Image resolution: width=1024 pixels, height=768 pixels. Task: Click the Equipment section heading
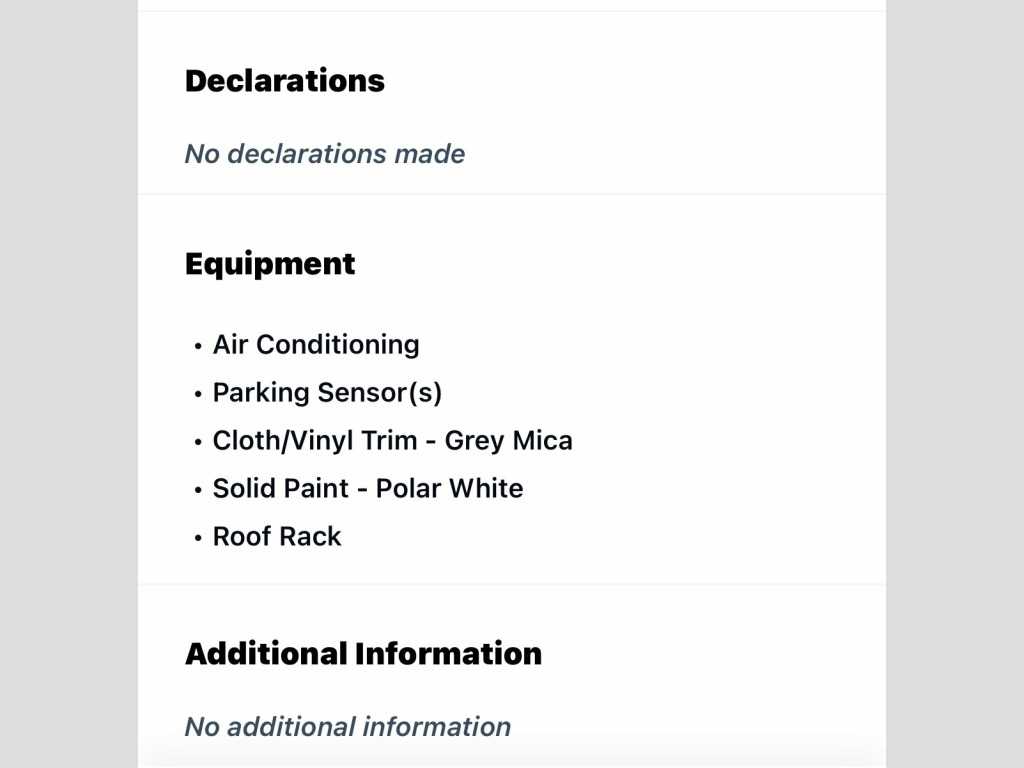coord(270,264)
